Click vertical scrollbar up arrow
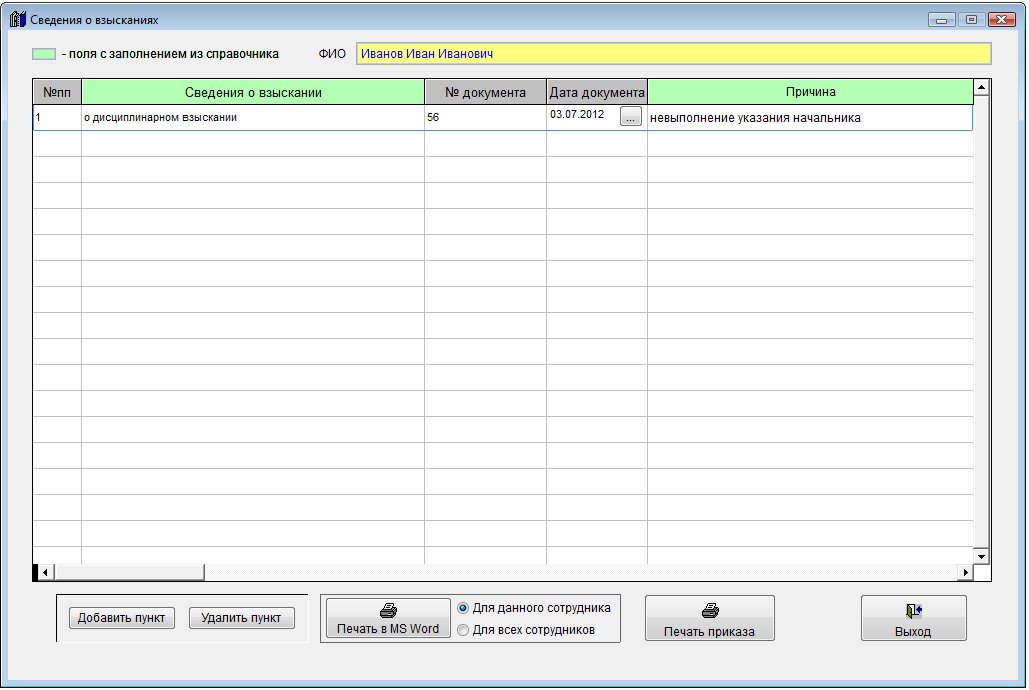The image size is (1029, 690). pos(981,87)
